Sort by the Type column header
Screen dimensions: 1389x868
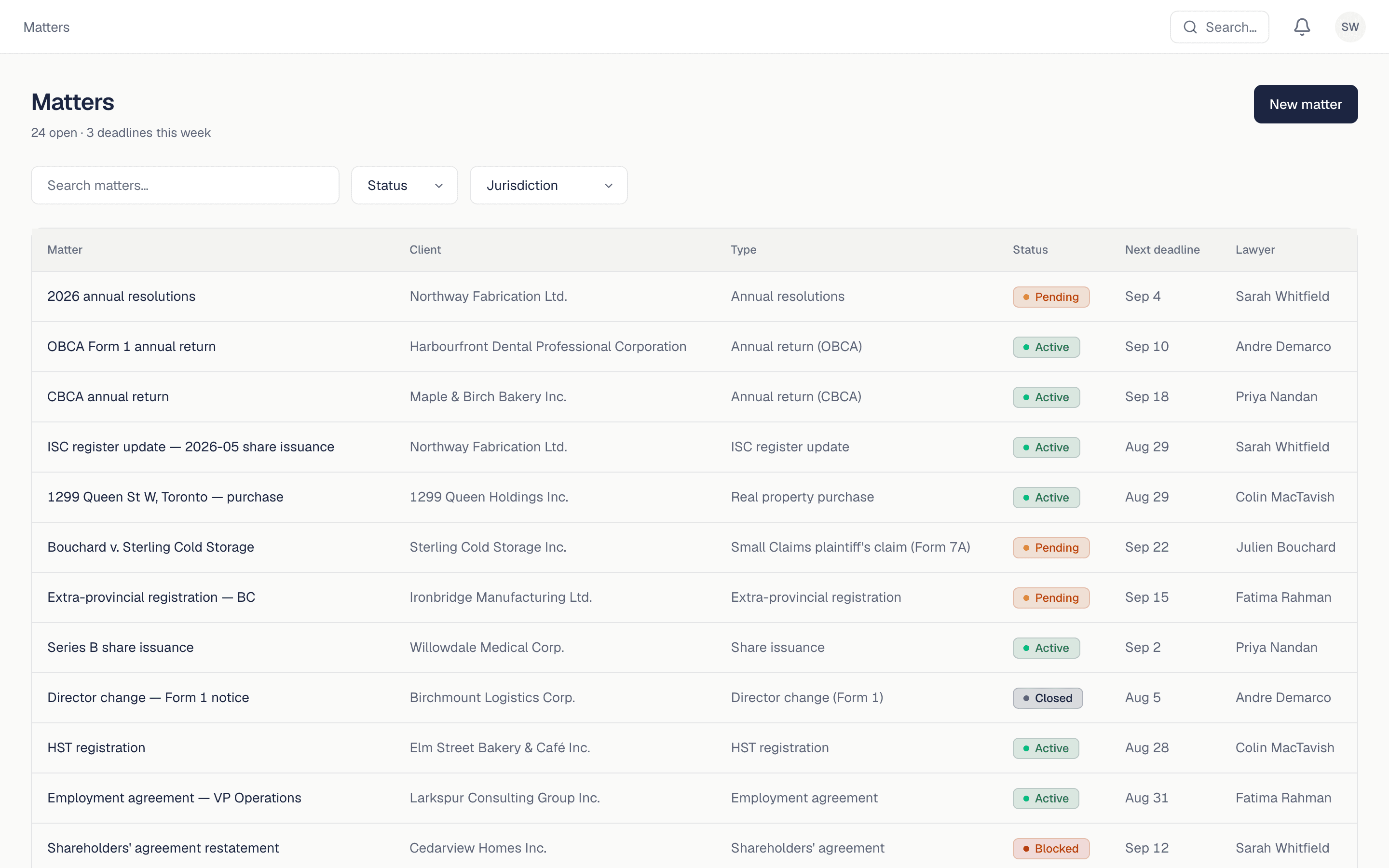[x=743, y=250]
